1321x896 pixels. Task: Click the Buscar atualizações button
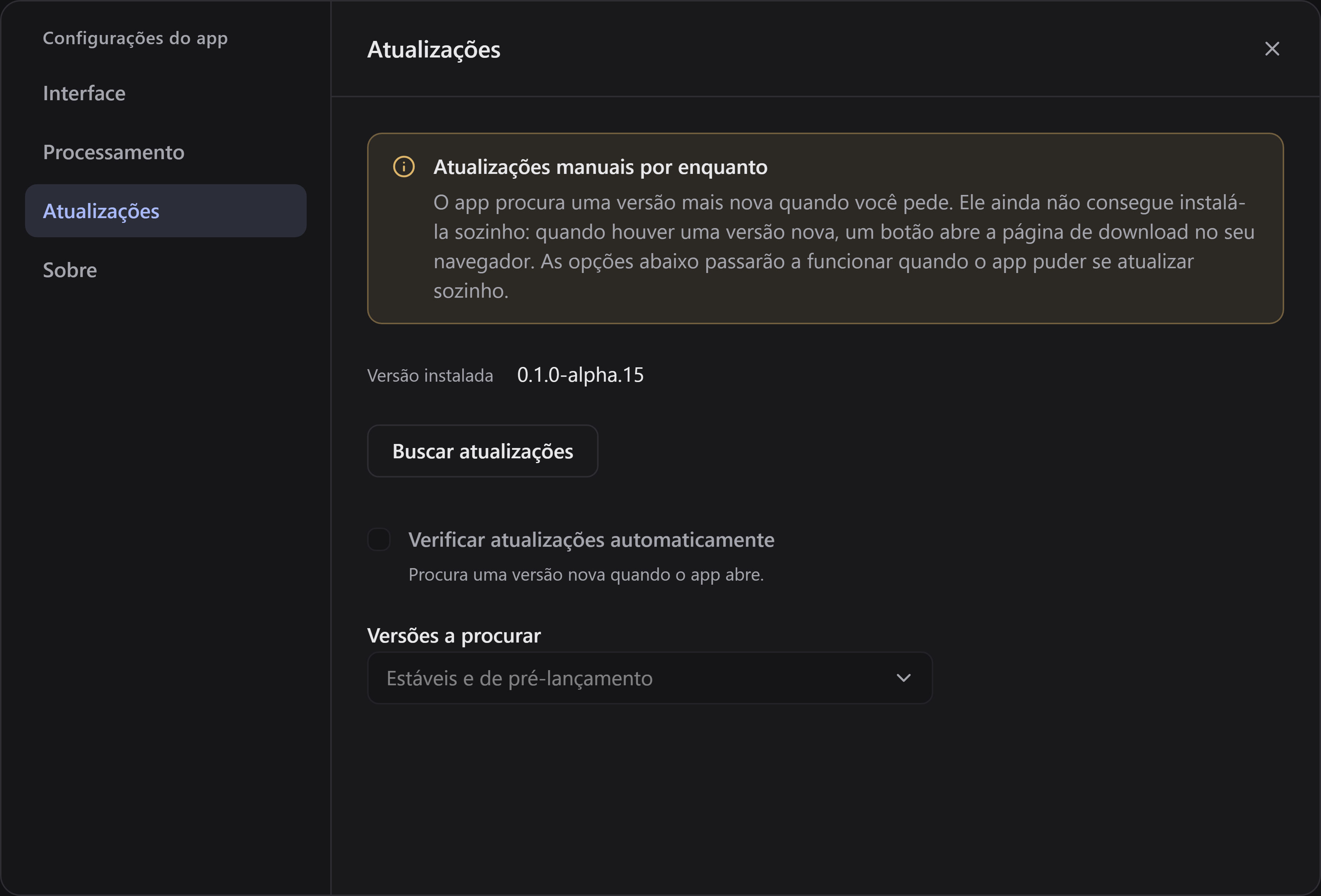click(482, 451)
